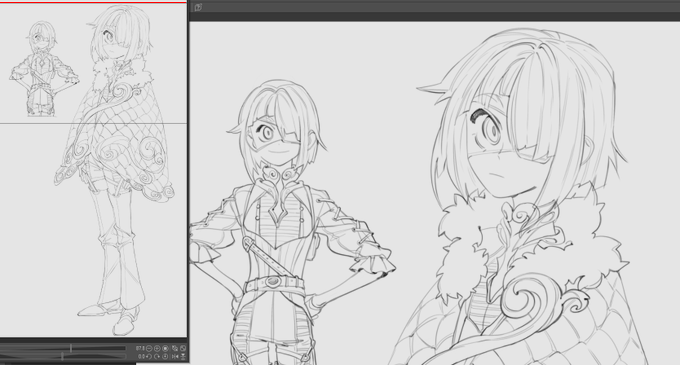Click the zoom percentage value field
Screen dimensions: 680x365
point(140,348)
